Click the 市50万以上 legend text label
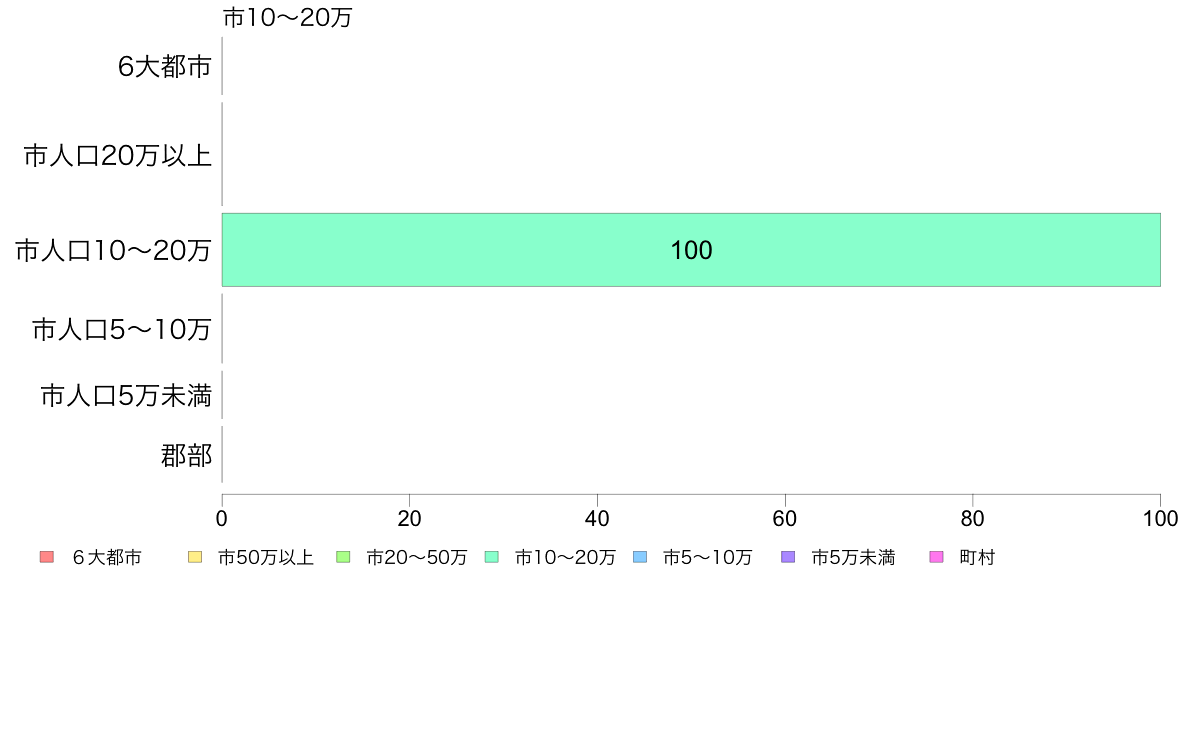Viewport: 1188px width, 736px height. pos(266,558)
